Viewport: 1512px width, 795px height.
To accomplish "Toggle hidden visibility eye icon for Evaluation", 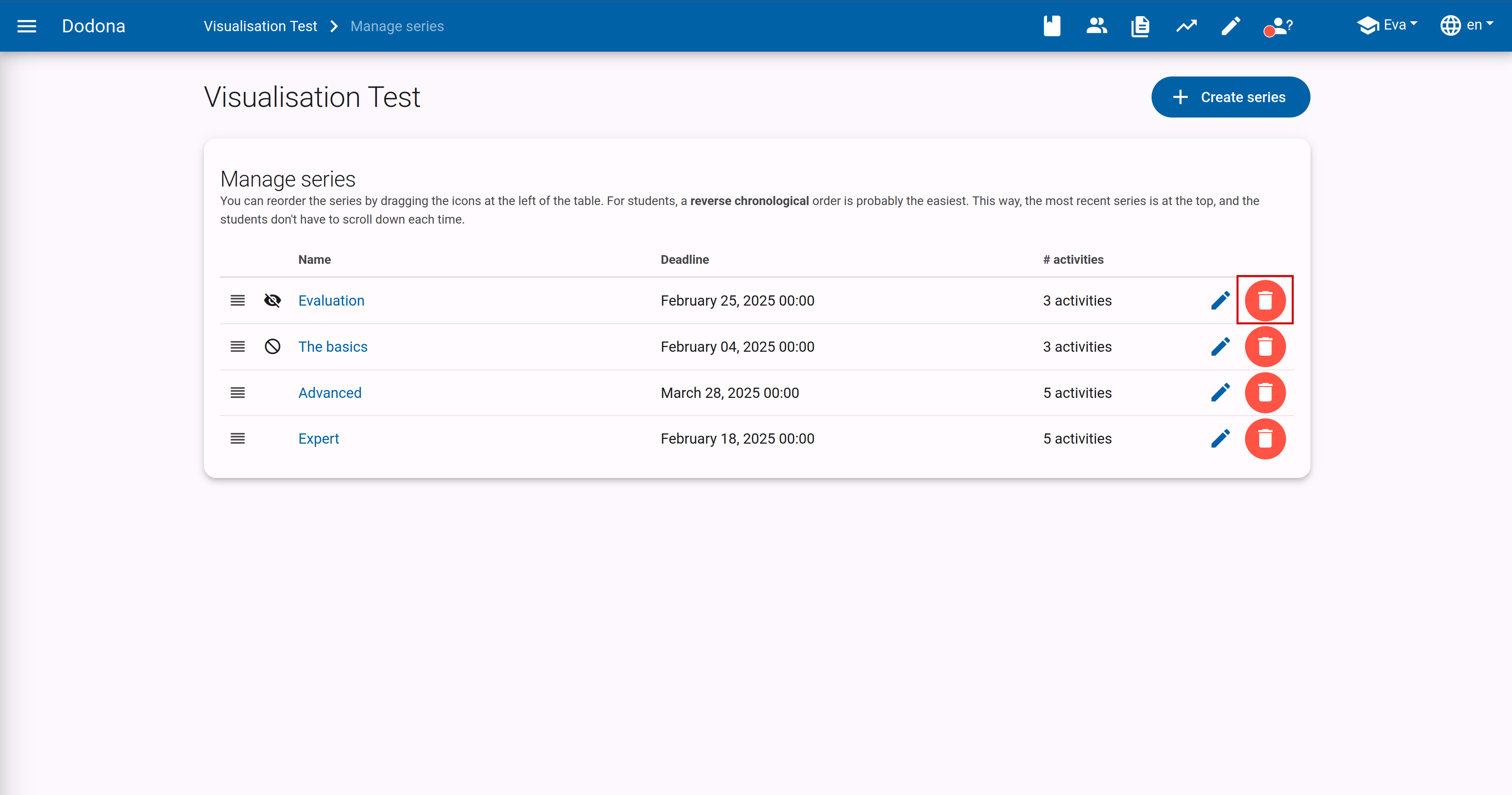I will pos(273,300).
